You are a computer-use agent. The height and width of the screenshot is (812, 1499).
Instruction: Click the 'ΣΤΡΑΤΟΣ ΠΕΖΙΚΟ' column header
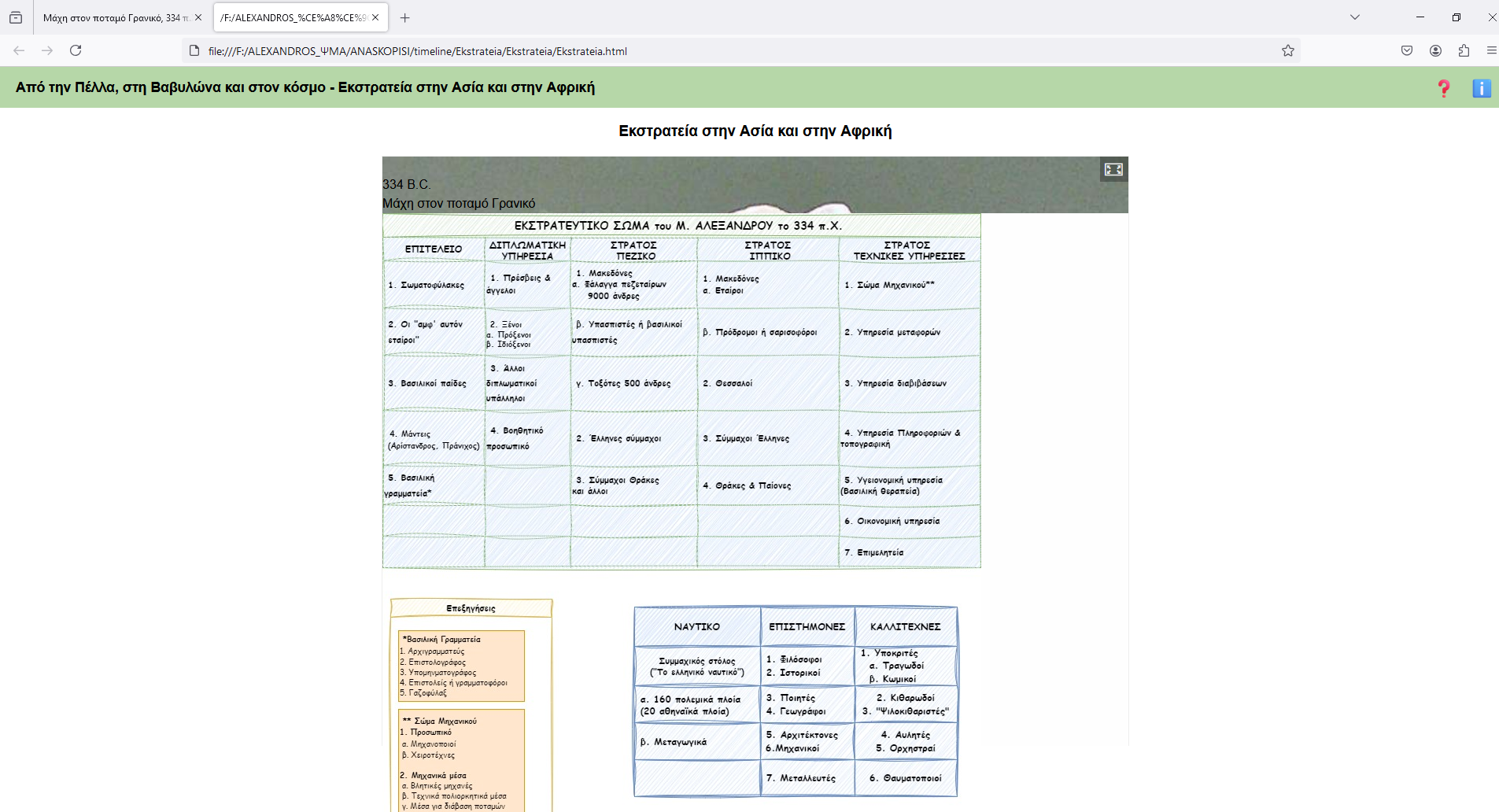pyautogui.click(x=634, y=250)
